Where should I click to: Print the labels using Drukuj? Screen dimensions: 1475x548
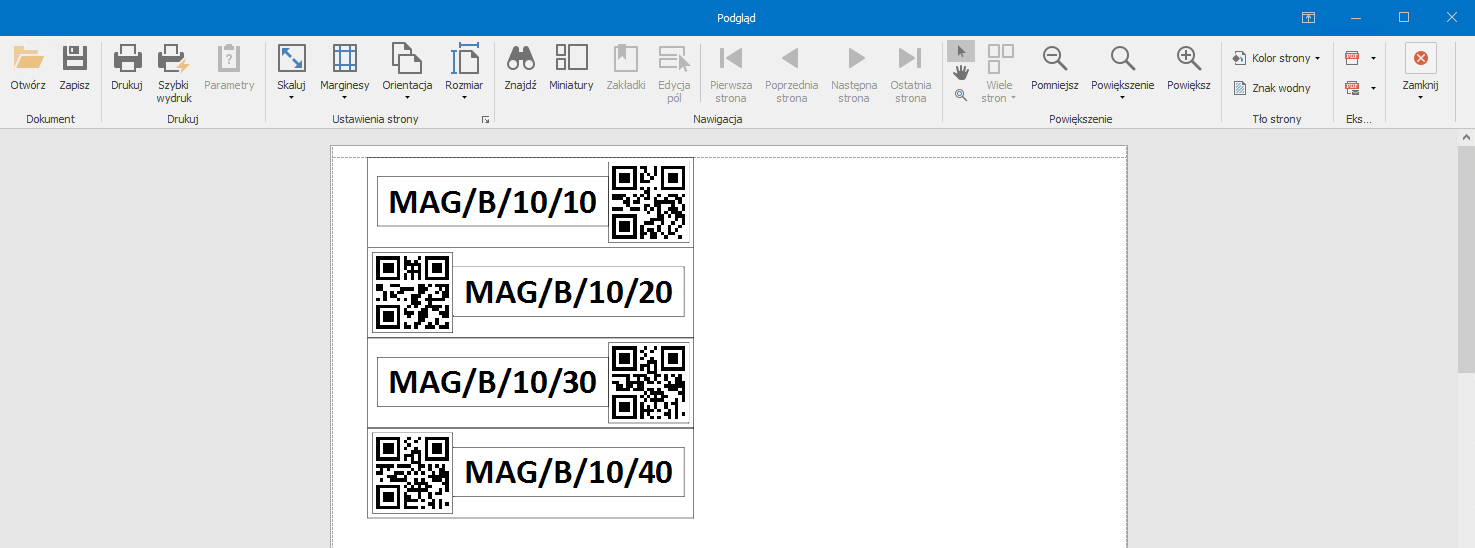(x=127, y=68)
